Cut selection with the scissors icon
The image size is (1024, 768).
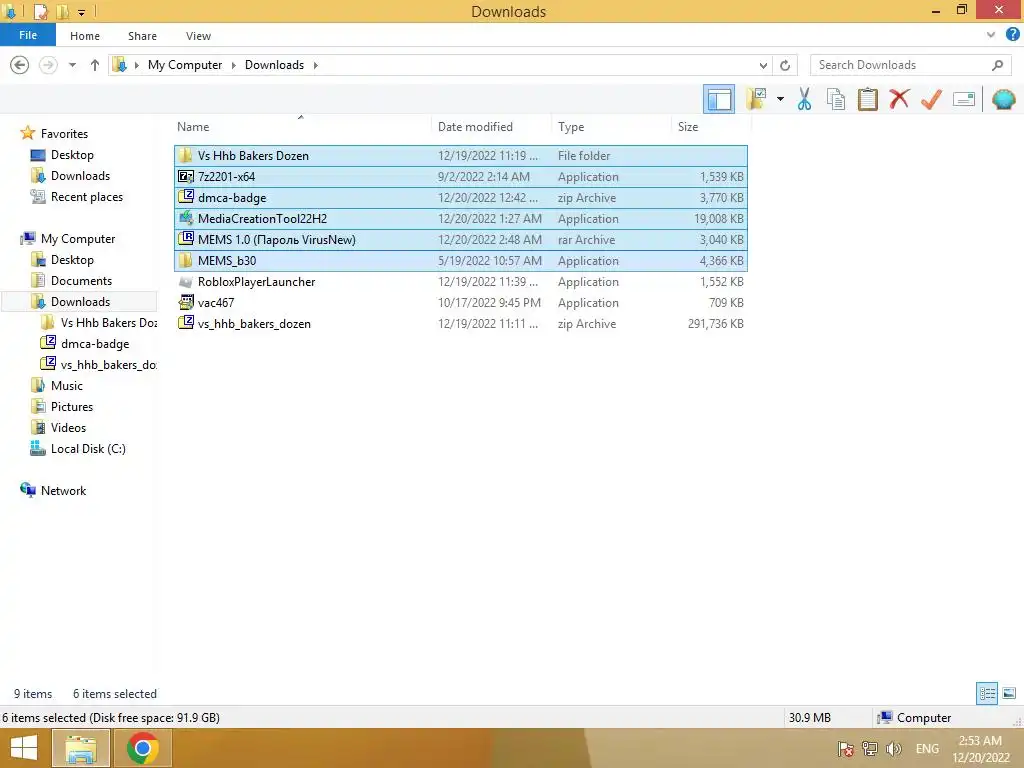click(x=804, y=99)
